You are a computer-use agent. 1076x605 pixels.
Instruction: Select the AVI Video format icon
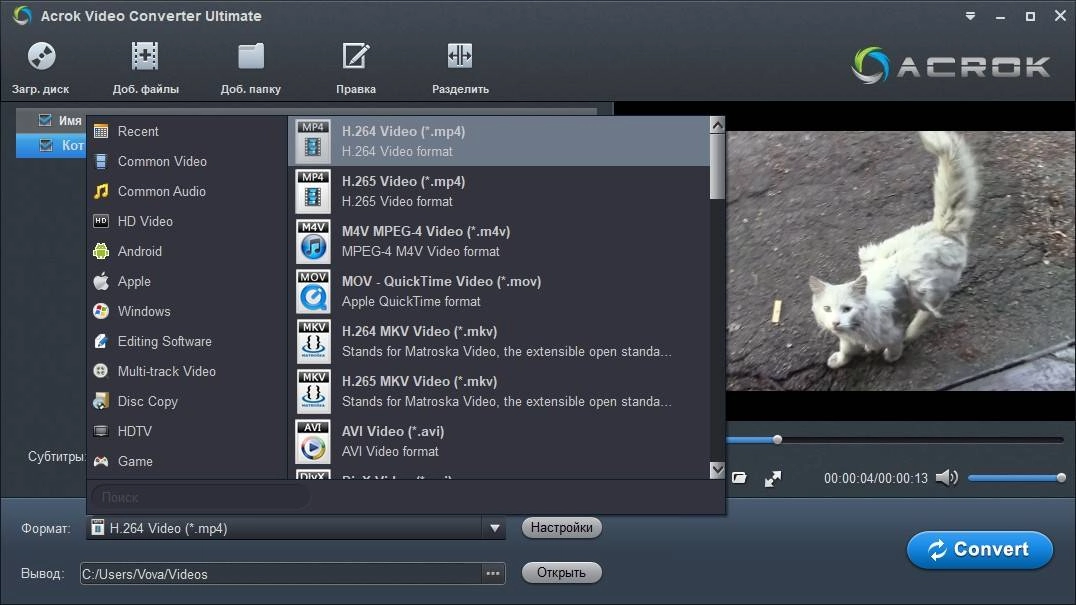click(313, 441)
